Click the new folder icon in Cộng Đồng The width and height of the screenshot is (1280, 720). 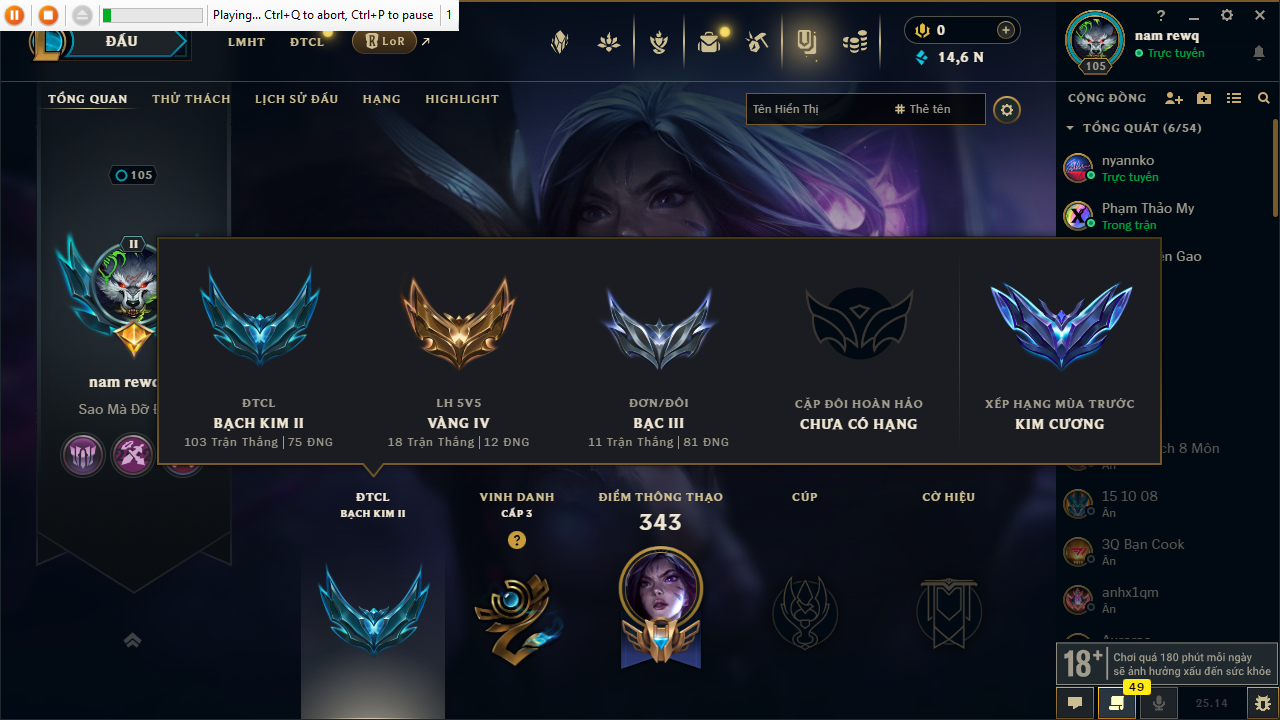pos(1204,98)
